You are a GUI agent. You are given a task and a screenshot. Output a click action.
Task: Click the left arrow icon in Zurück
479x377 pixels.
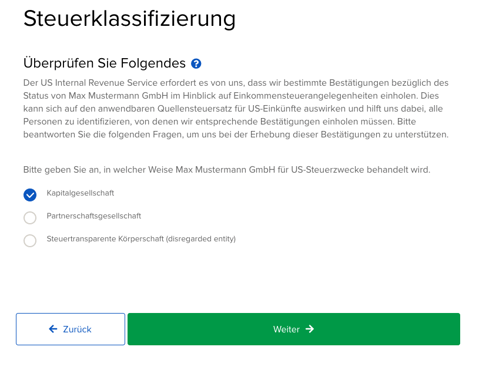tap(53, 329)
